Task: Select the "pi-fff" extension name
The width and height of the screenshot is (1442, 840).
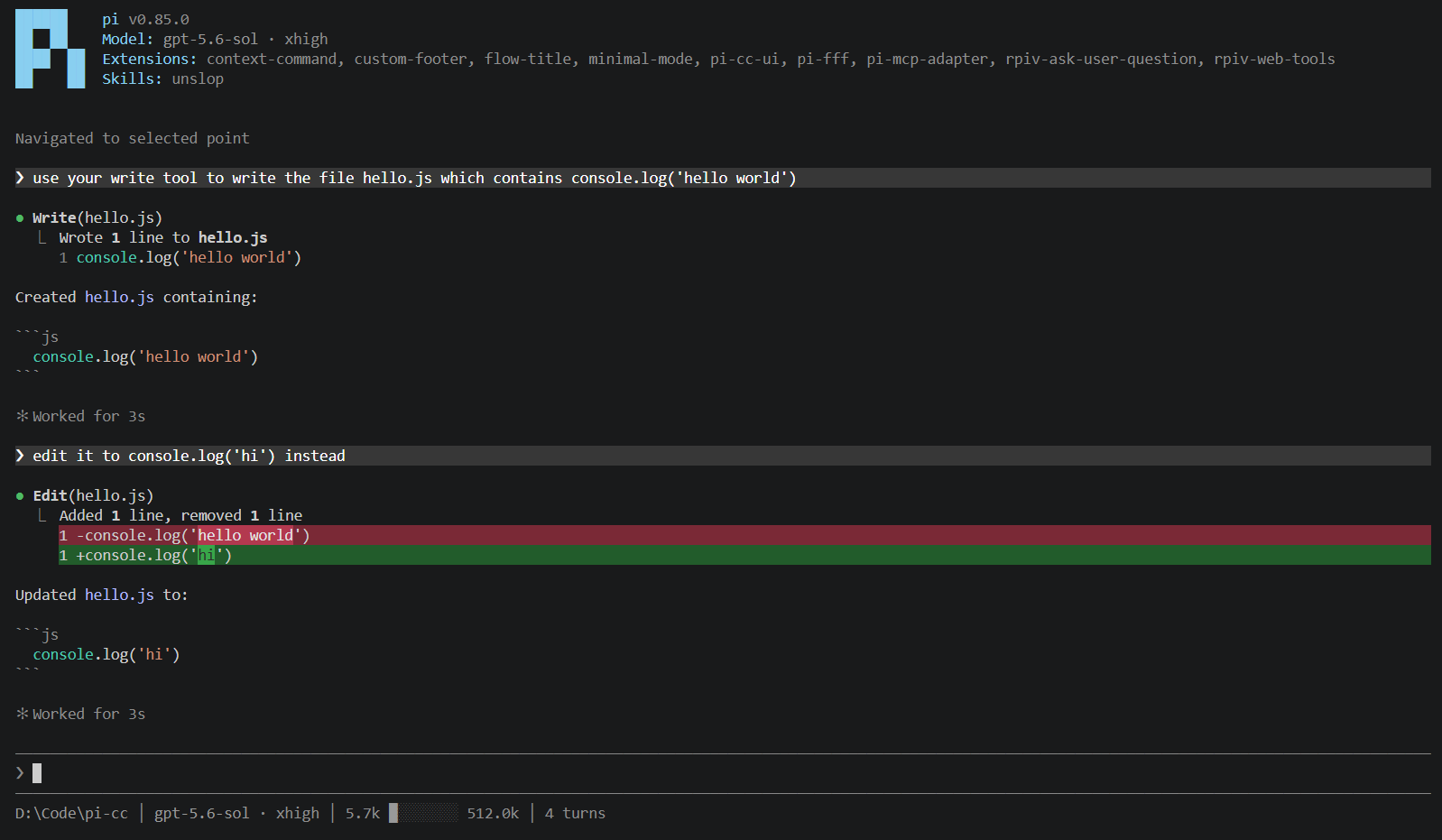Action: (823, 59)
